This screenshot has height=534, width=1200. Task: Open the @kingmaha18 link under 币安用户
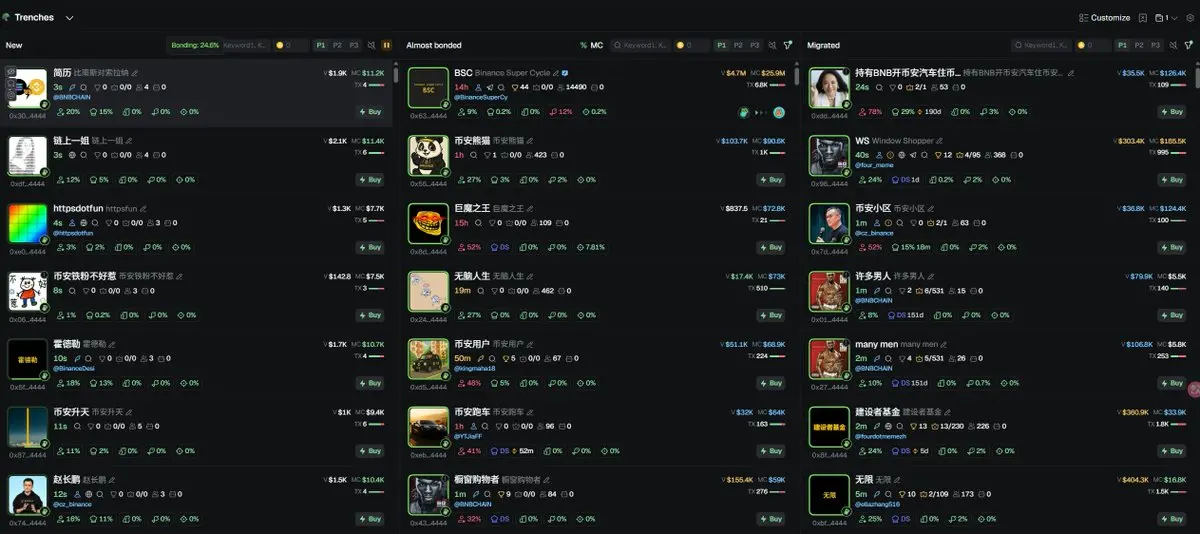(x=475, y=368)
